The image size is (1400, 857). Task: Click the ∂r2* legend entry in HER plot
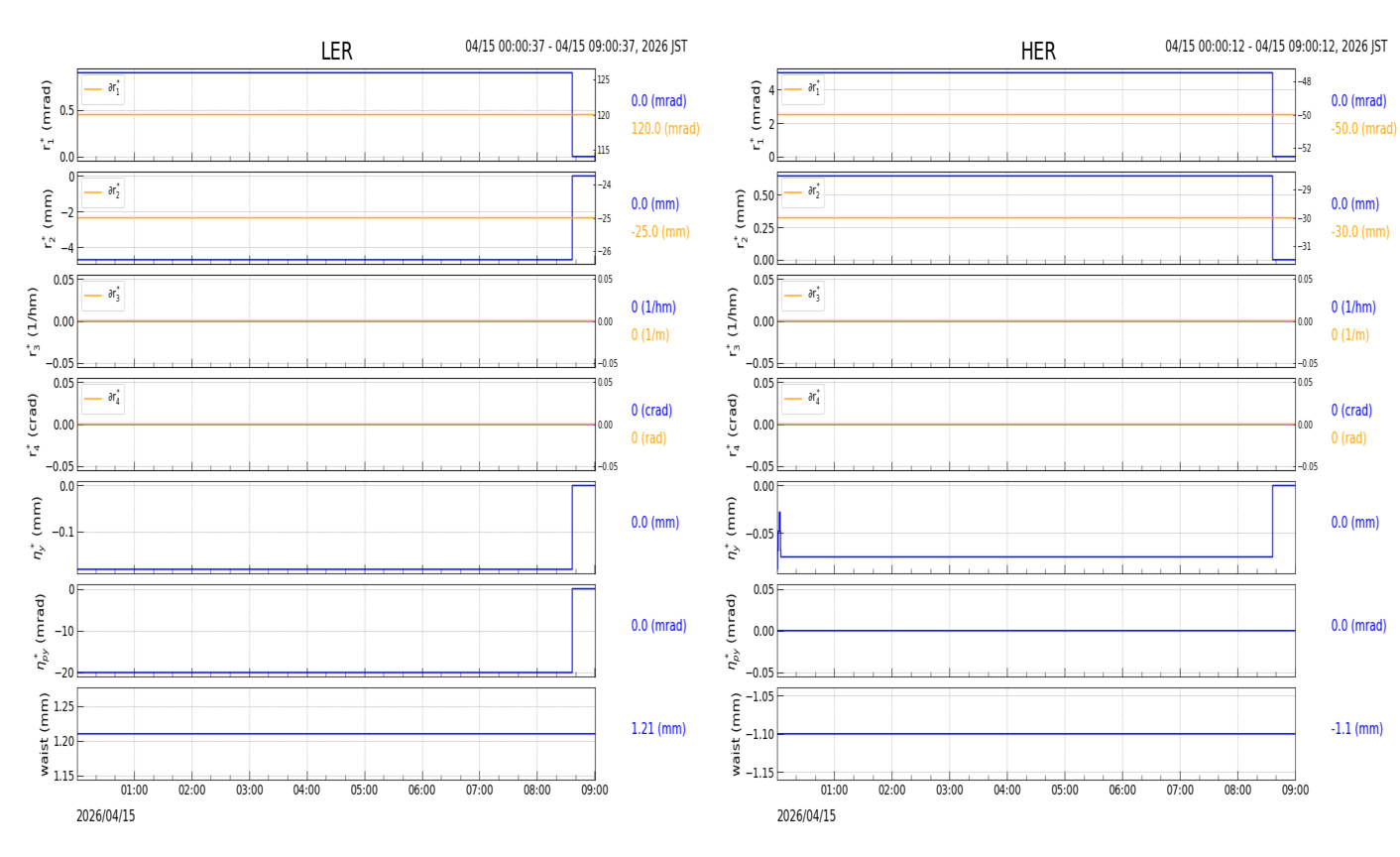pos(802,192)
